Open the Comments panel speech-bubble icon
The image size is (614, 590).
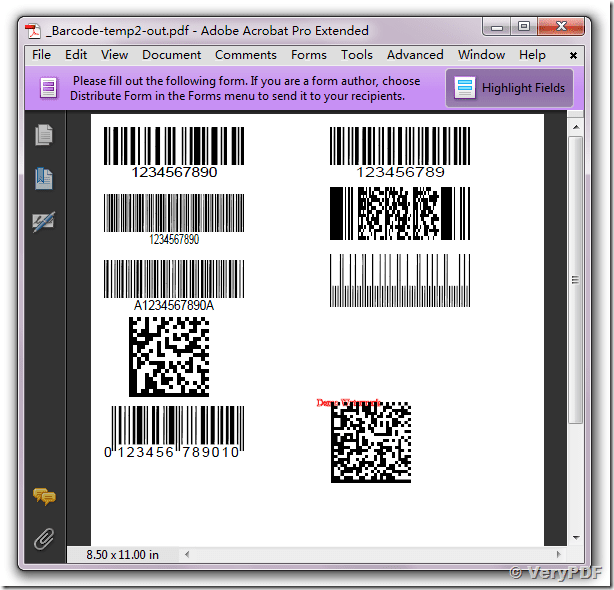[44, 496]
